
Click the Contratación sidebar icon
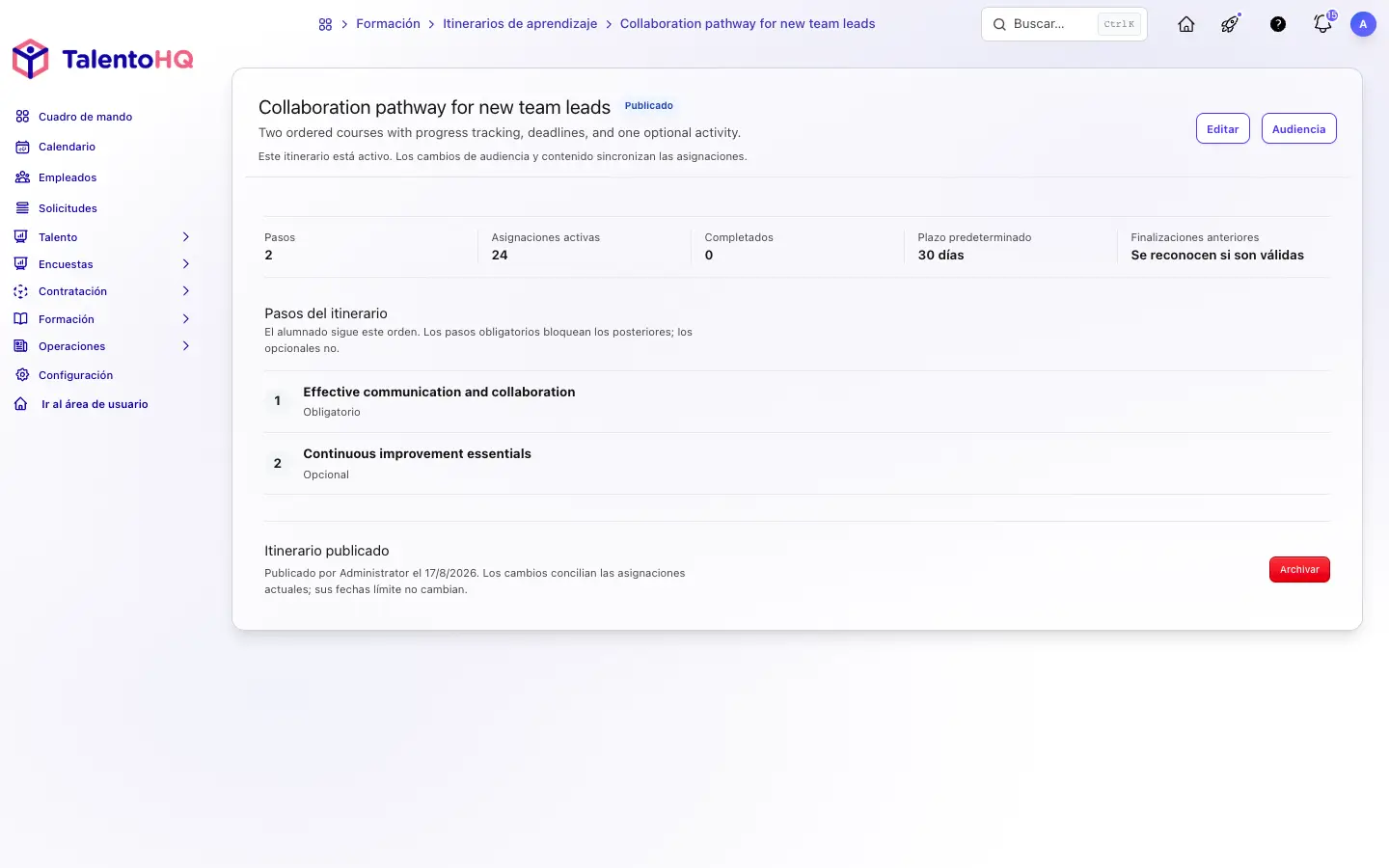20,291
